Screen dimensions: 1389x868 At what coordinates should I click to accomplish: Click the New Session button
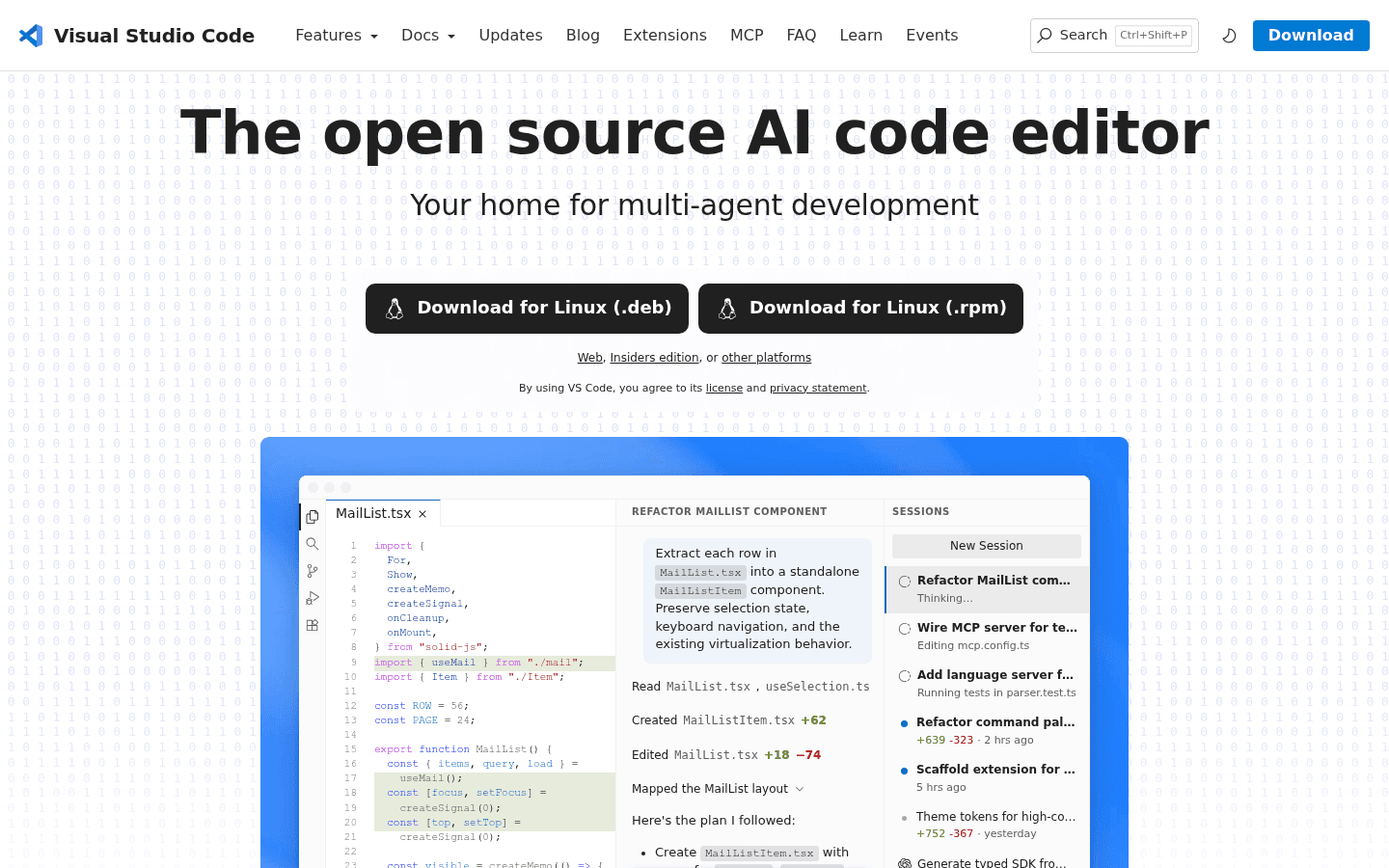(987, 546)
